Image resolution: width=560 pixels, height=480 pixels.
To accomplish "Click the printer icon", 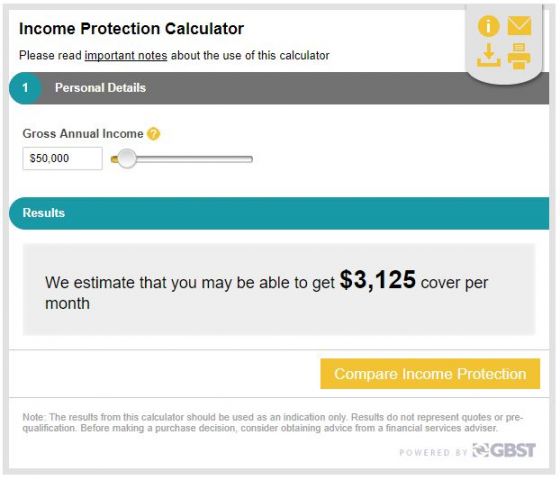I will (519, 56).
